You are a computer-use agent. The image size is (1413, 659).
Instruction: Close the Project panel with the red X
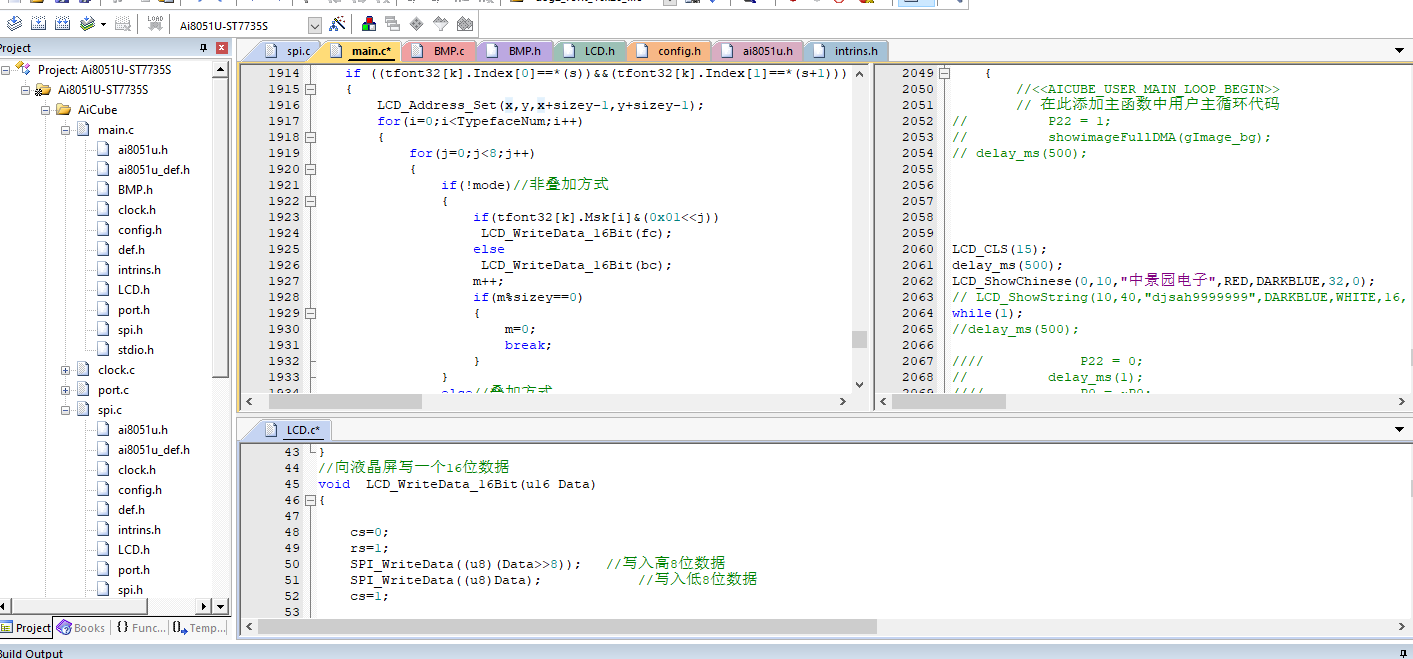click(222, 48)
